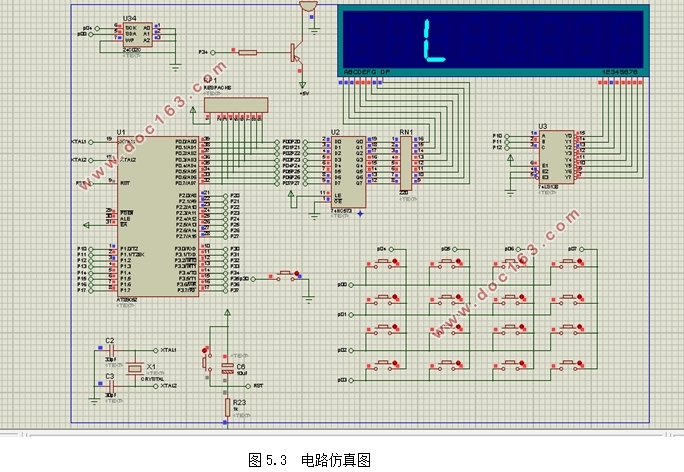Click the horizontal scrollbar below the schematic
684x472 pixels.
pos(345,434)
